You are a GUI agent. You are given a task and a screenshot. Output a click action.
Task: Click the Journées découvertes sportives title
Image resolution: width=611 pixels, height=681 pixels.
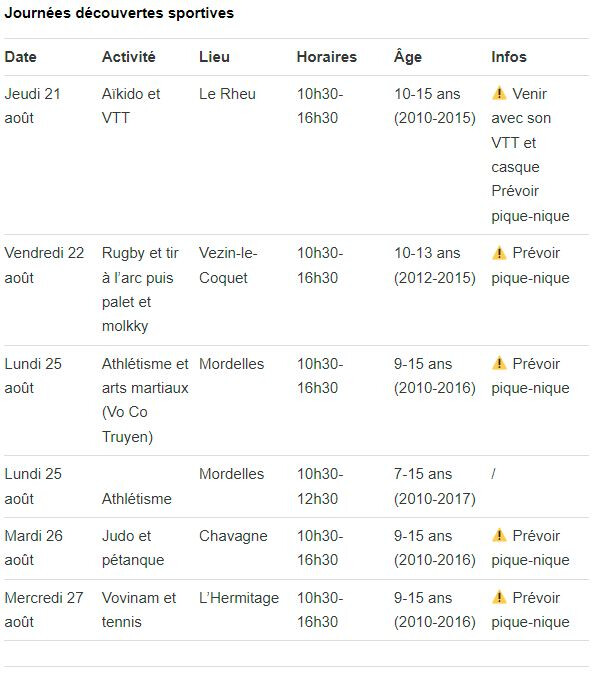pyautogui.click(x=119, y=13)
